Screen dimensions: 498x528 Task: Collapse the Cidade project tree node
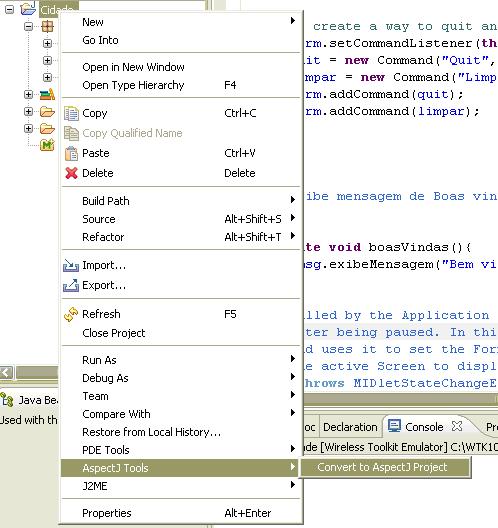9,9
